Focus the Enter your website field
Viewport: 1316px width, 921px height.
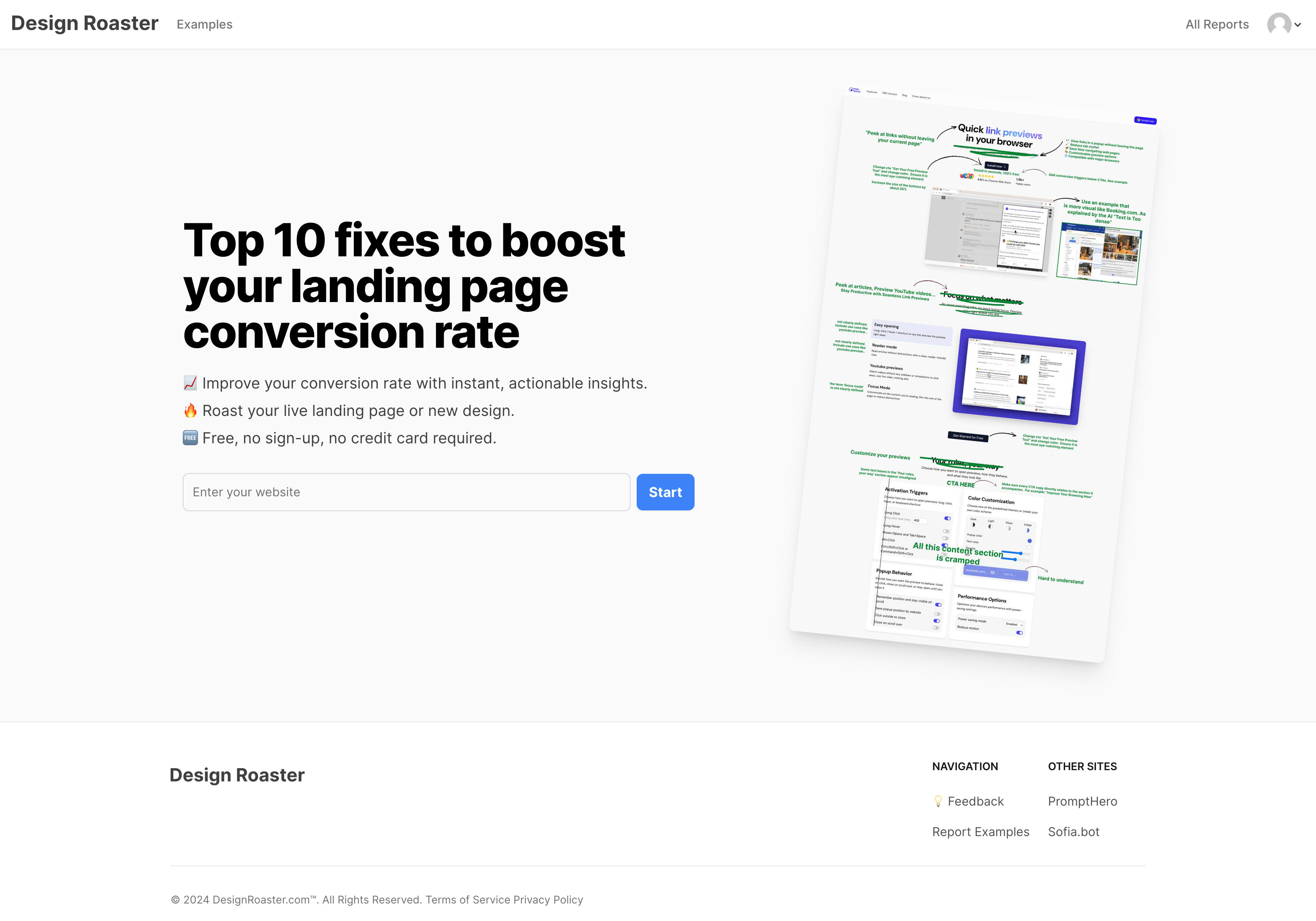point(406,492)
